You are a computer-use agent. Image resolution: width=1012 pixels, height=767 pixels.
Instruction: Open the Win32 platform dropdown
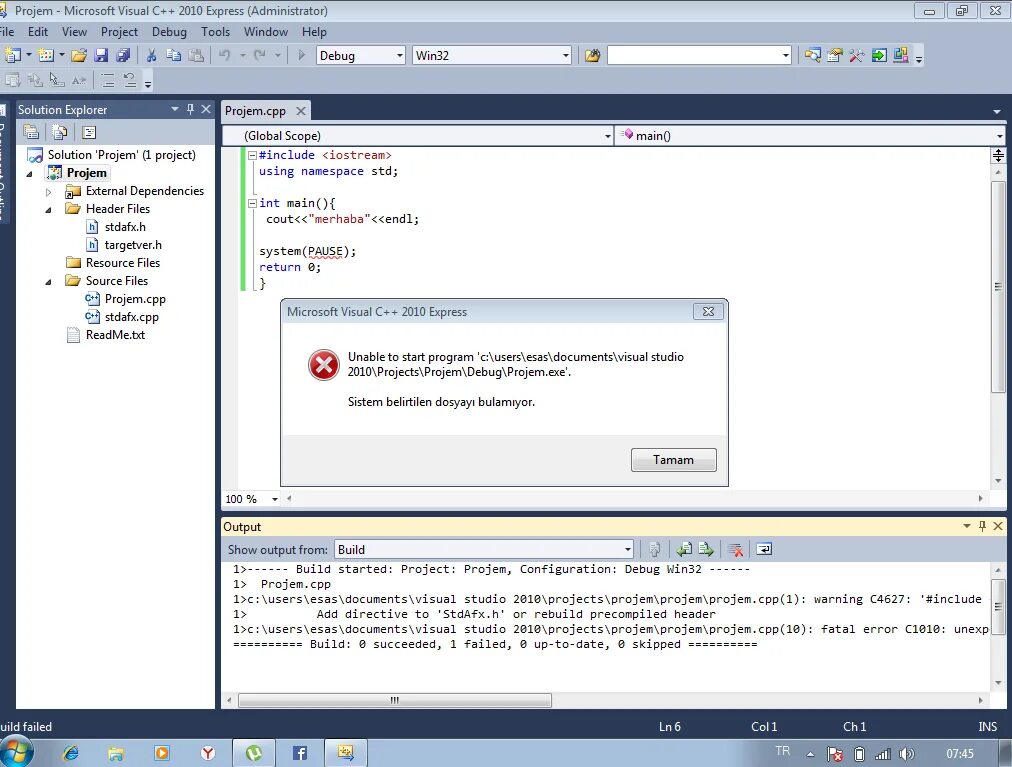pos(565,56)
